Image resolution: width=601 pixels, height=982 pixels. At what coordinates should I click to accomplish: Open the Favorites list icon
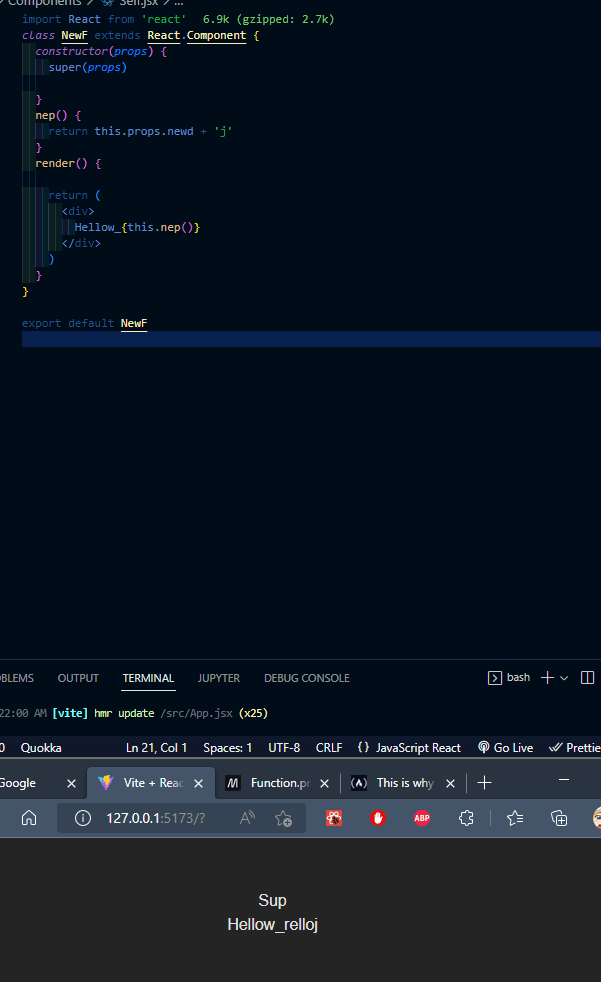(515, 818)
